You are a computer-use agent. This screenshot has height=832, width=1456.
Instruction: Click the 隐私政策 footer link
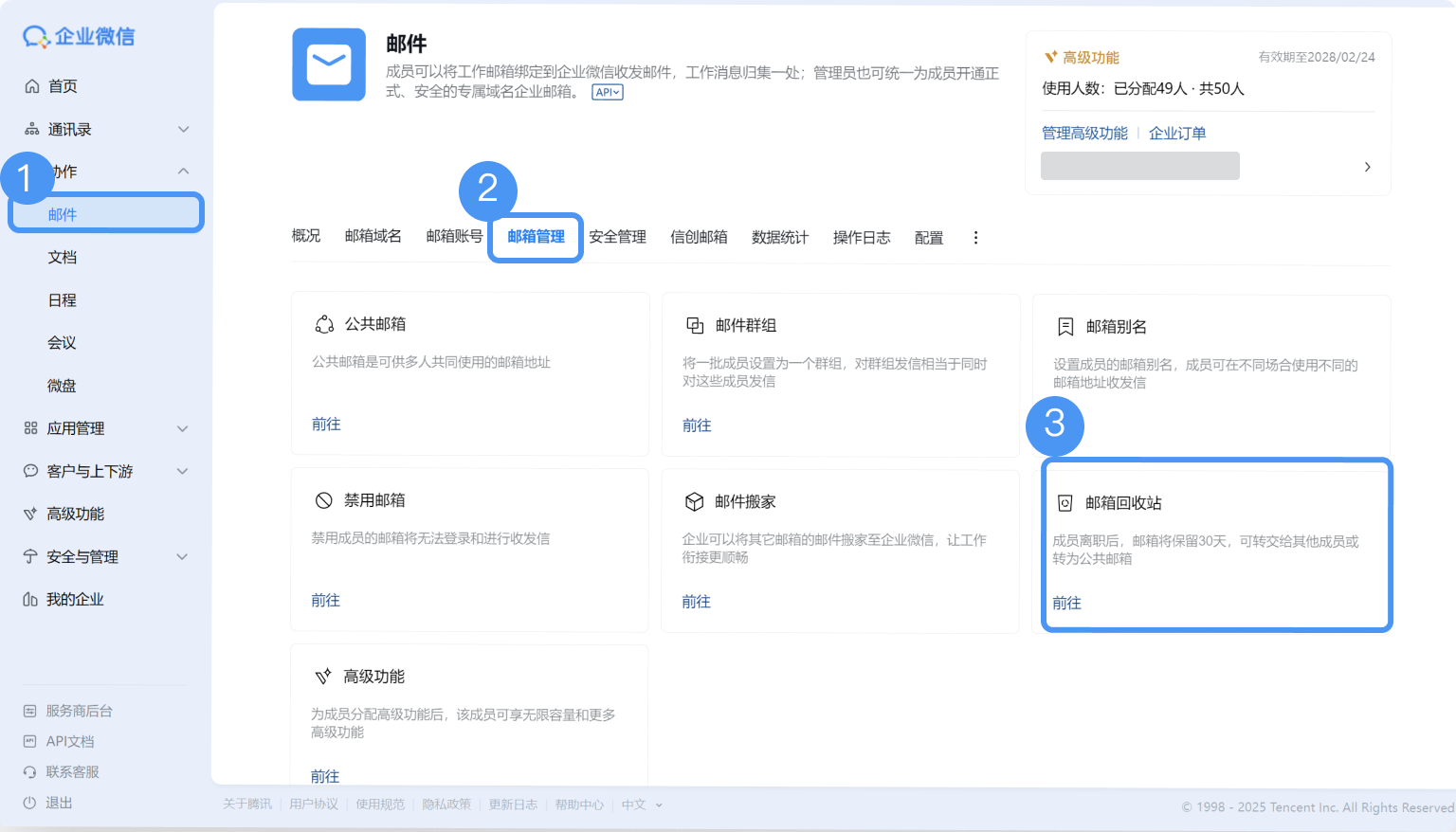click(446, 805)
